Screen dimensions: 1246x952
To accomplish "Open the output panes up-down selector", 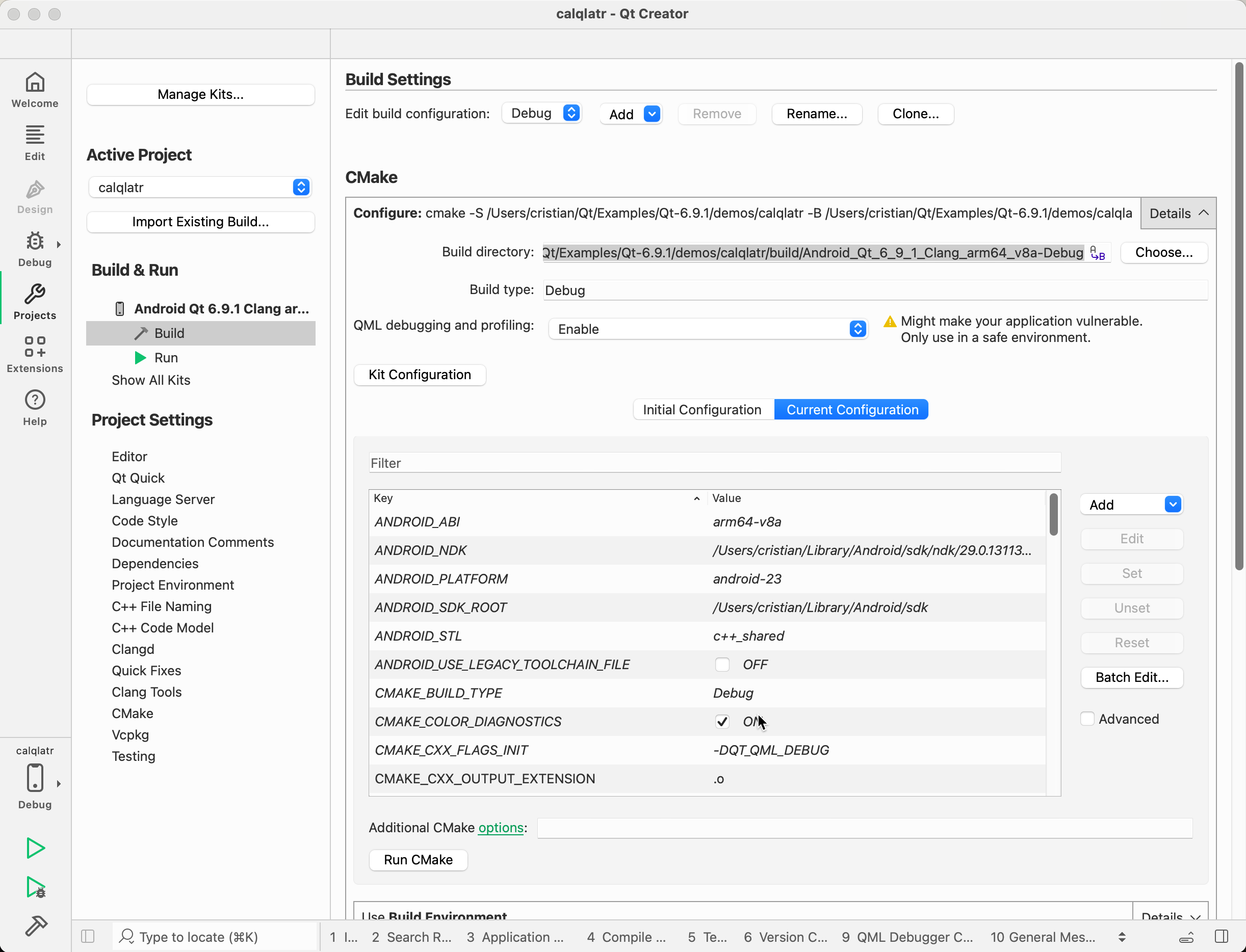I will (x=1122, y=937).
